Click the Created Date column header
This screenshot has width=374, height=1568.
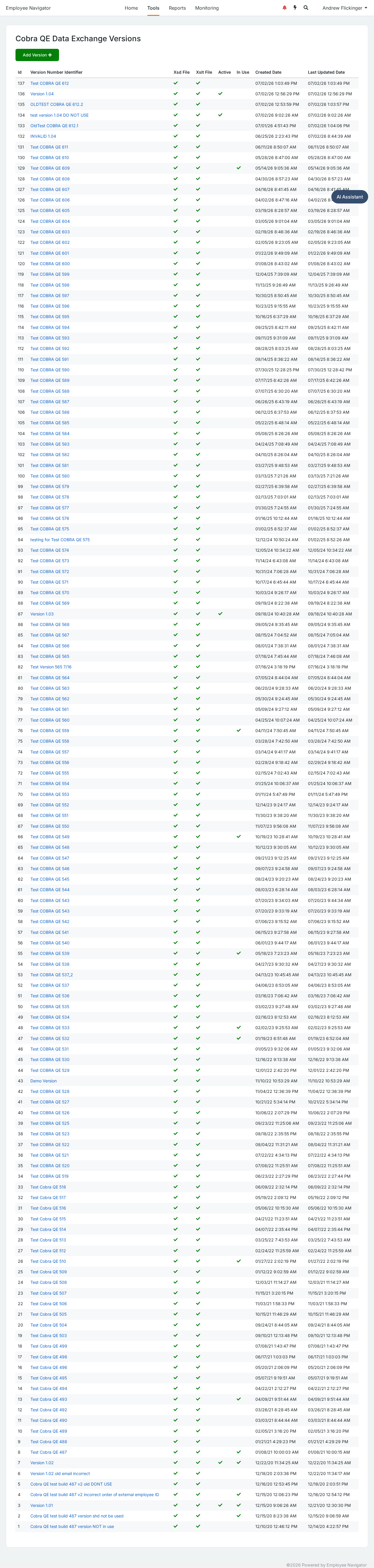[268, 73]
